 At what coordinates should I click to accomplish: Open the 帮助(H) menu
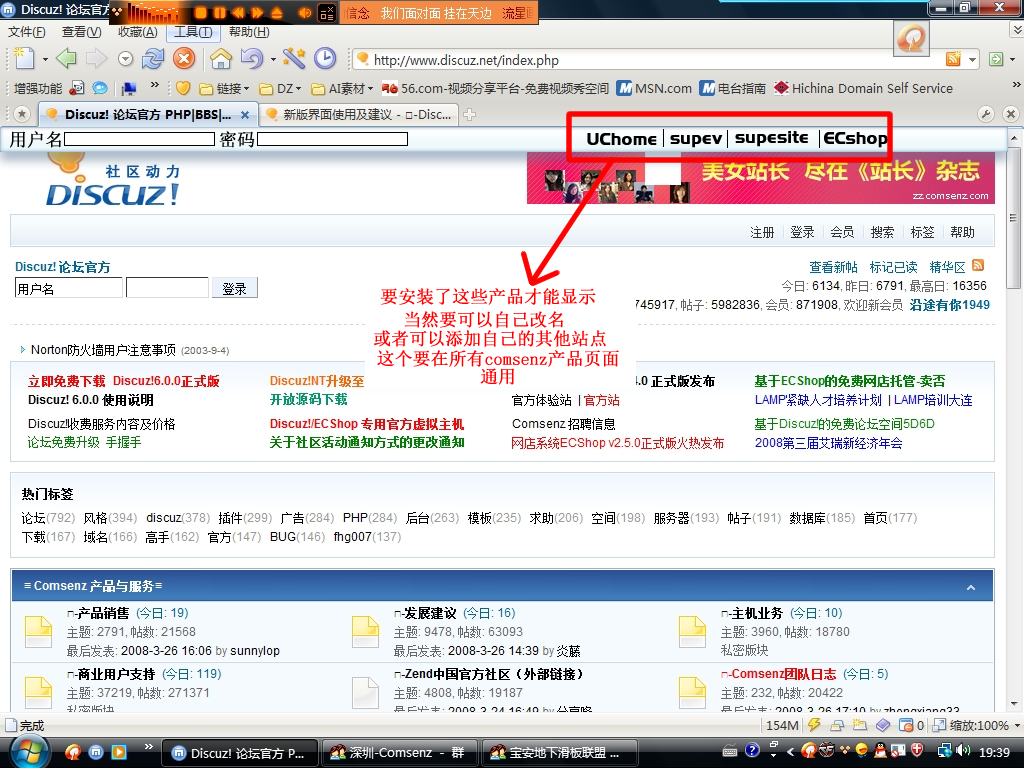coord(249,32)
